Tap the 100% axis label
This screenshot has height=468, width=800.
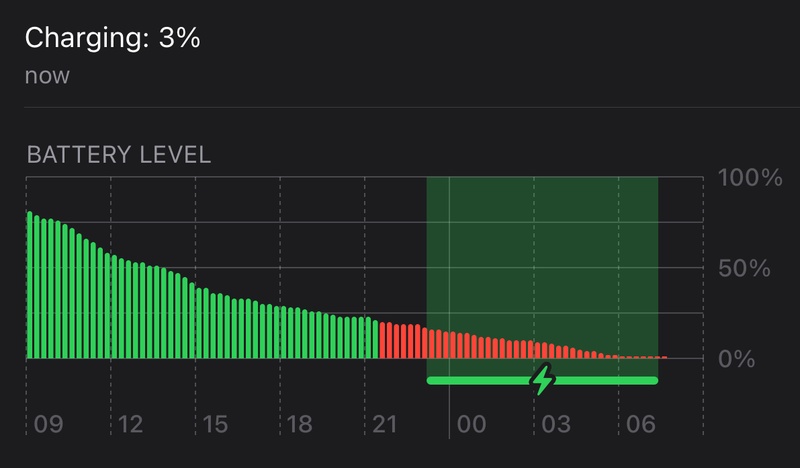pos(750,178)
